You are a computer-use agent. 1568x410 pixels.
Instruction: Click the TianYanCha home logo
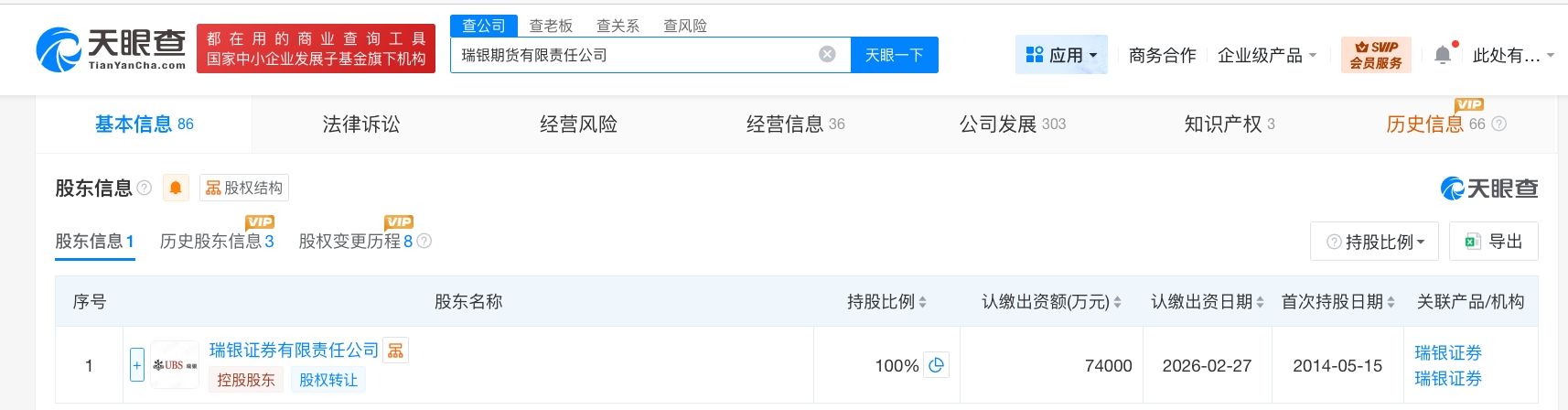click(x=112, y=49)
